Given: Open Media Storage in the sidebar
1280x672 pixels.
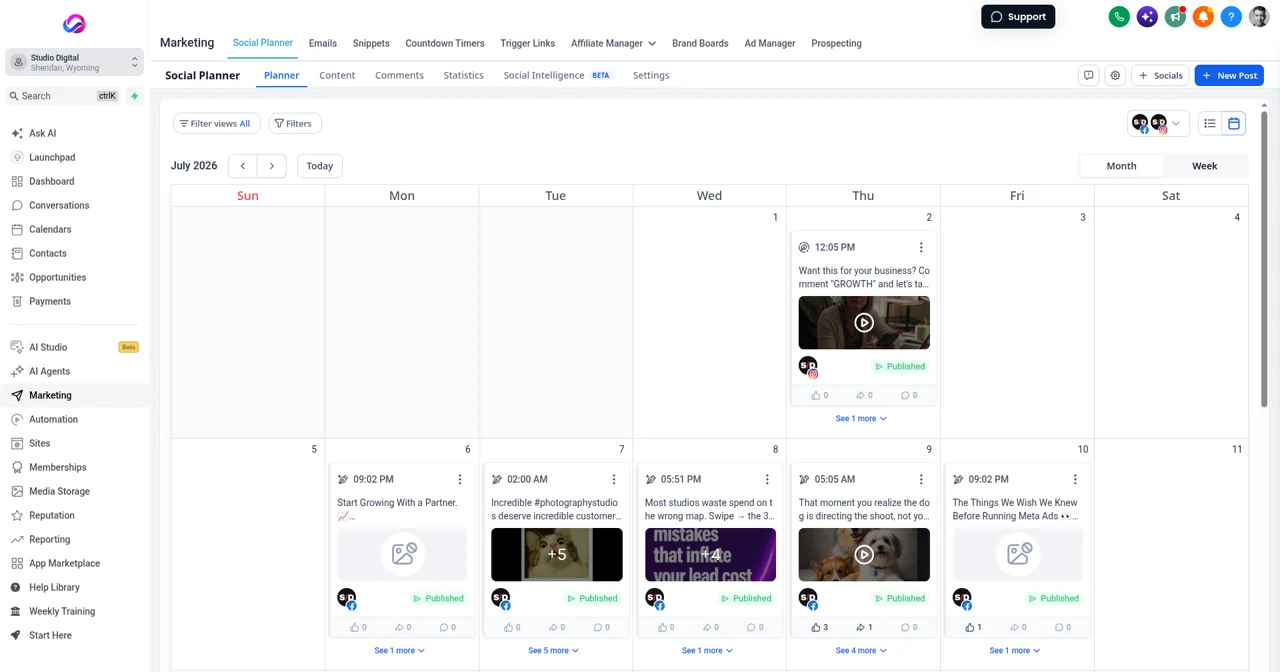Looking at the screenshot, I should (x=59, y=491).
